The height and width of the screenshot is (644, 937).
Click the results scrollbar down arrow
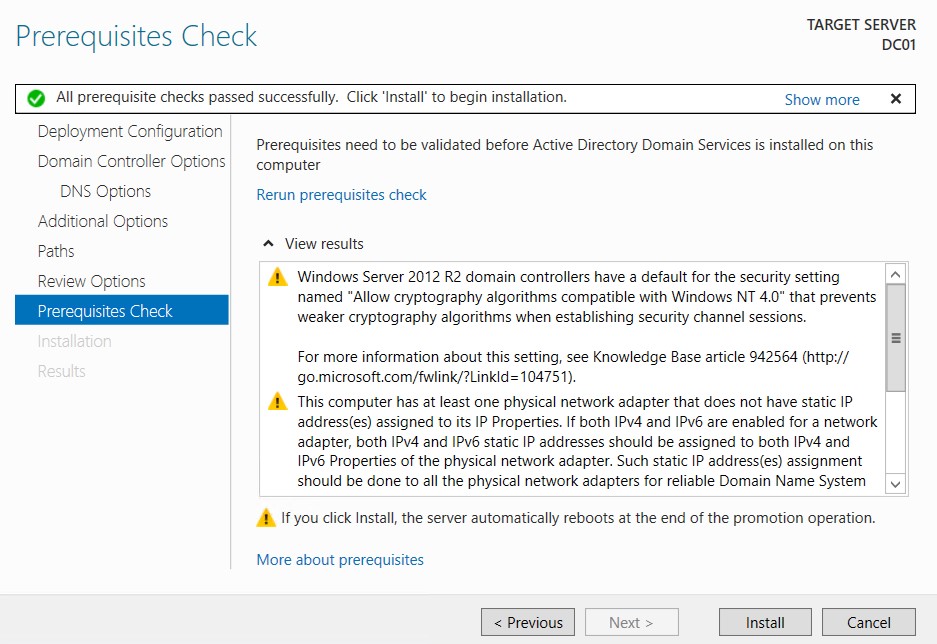(x=895, y=484)
